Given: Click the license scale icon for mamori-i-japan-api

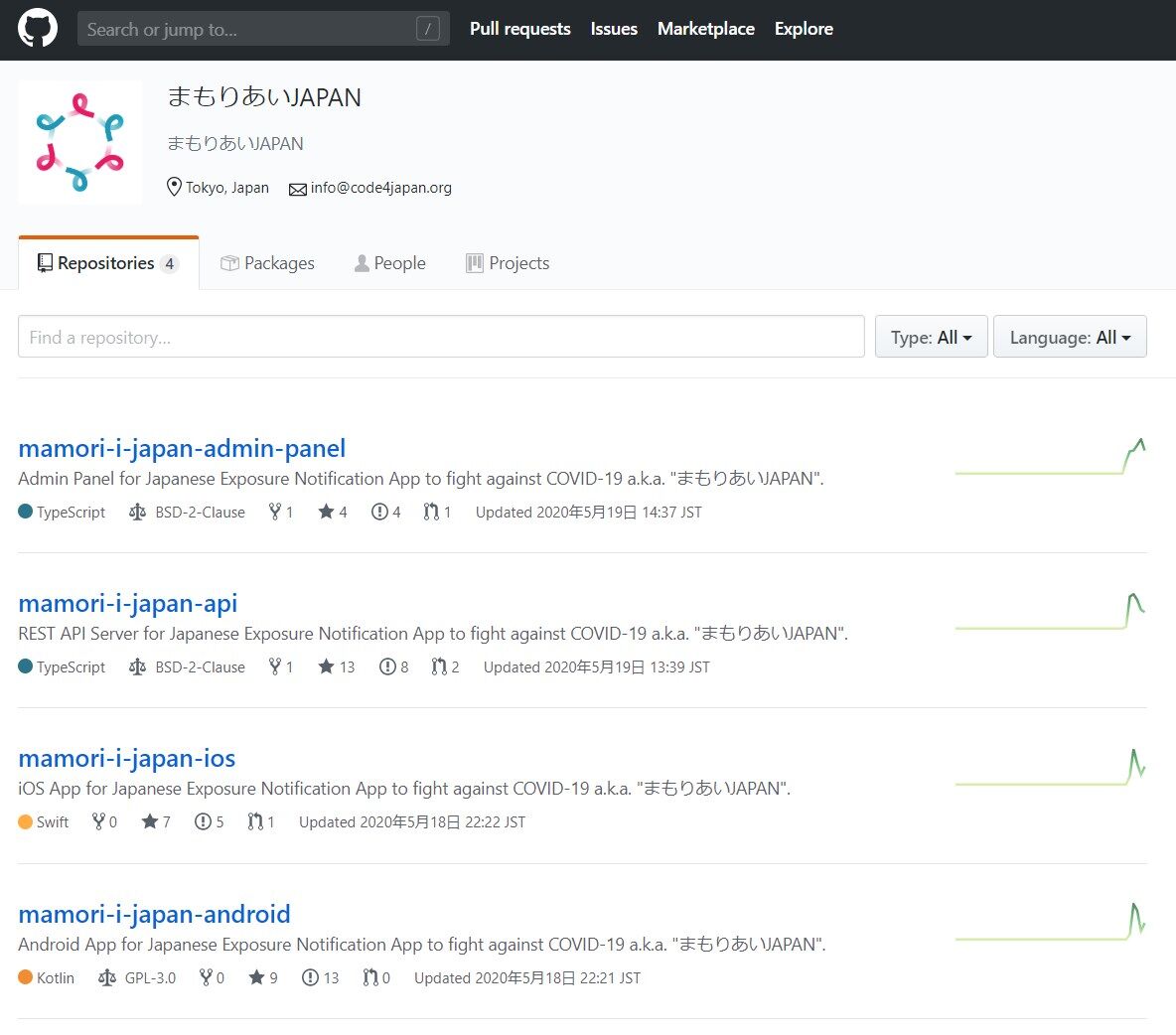Looking at the screenshot, I should 137,666.
